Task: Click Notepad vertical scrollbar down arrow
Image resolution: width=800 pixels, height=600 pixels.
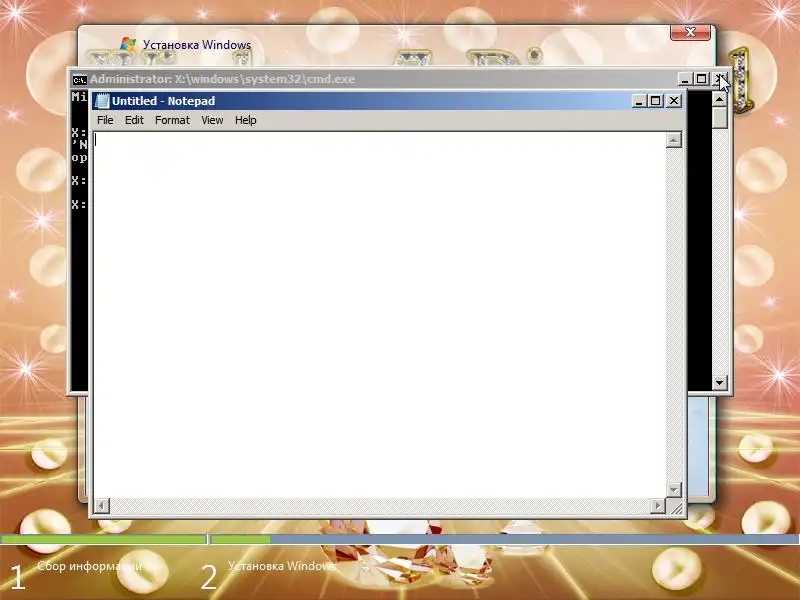Action: pyautogui.click(x=674, y=490)
